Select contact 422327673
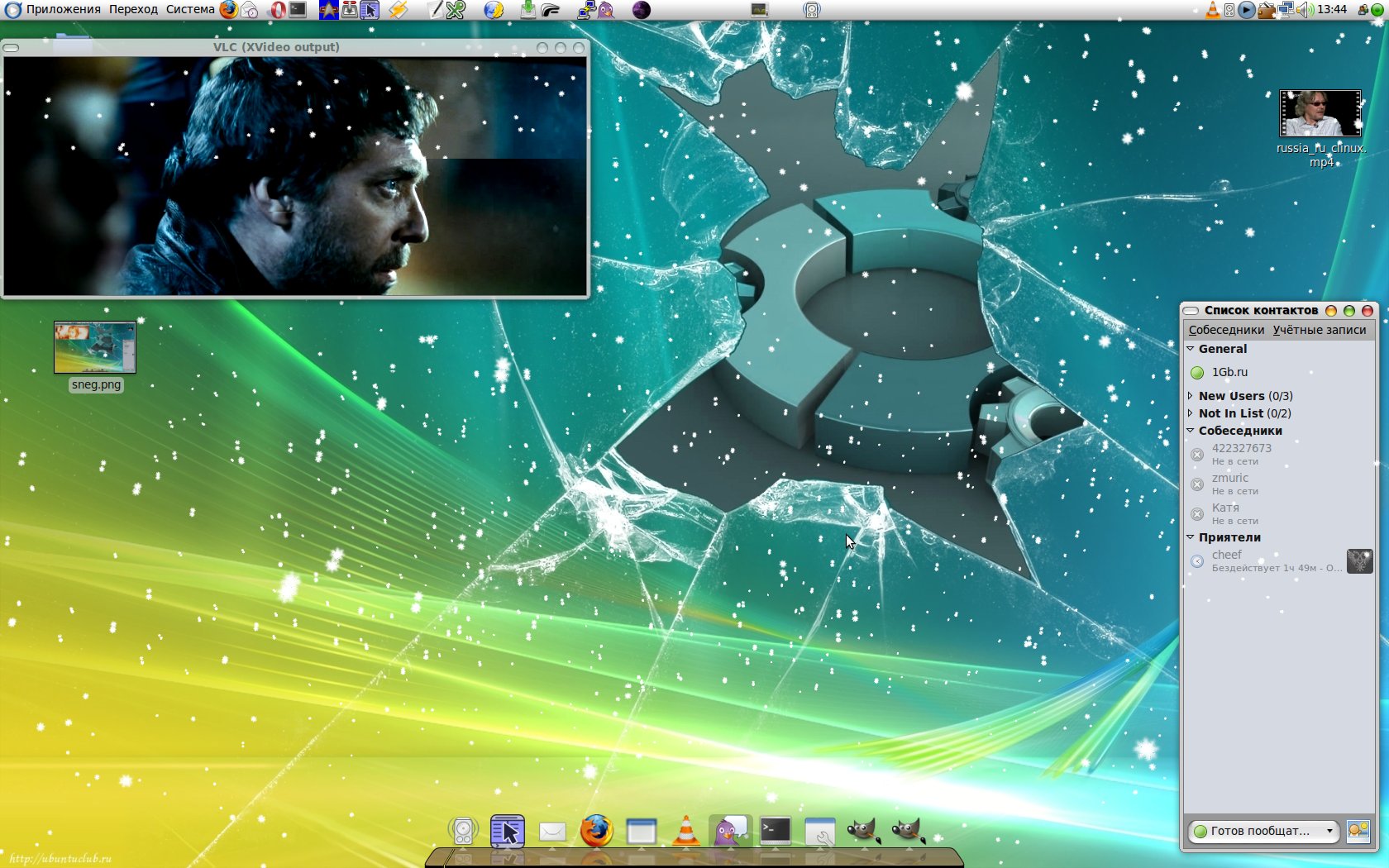Screen dimensions: 1389x868 [1280, 455]
